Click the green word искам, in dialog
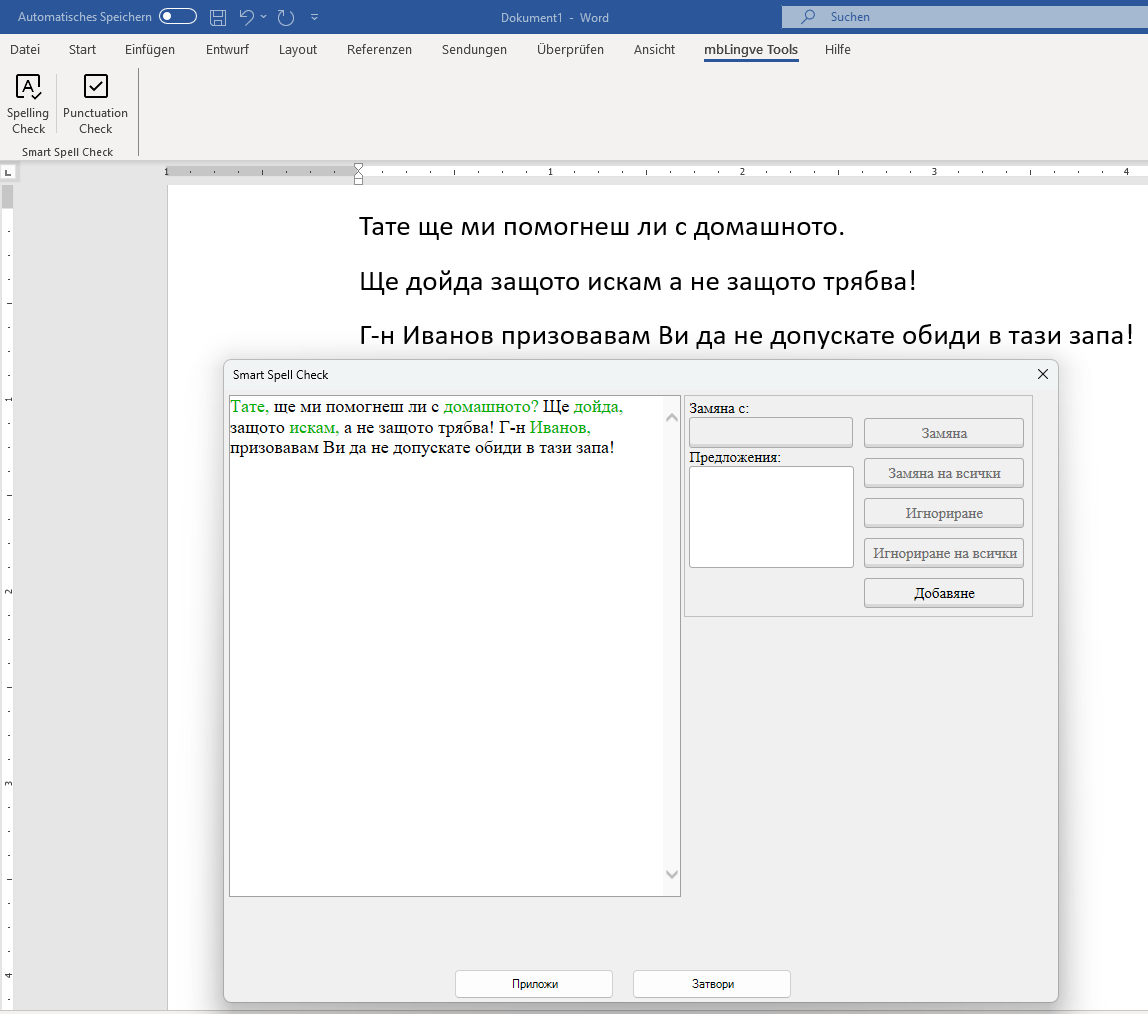 click(314, 427)
